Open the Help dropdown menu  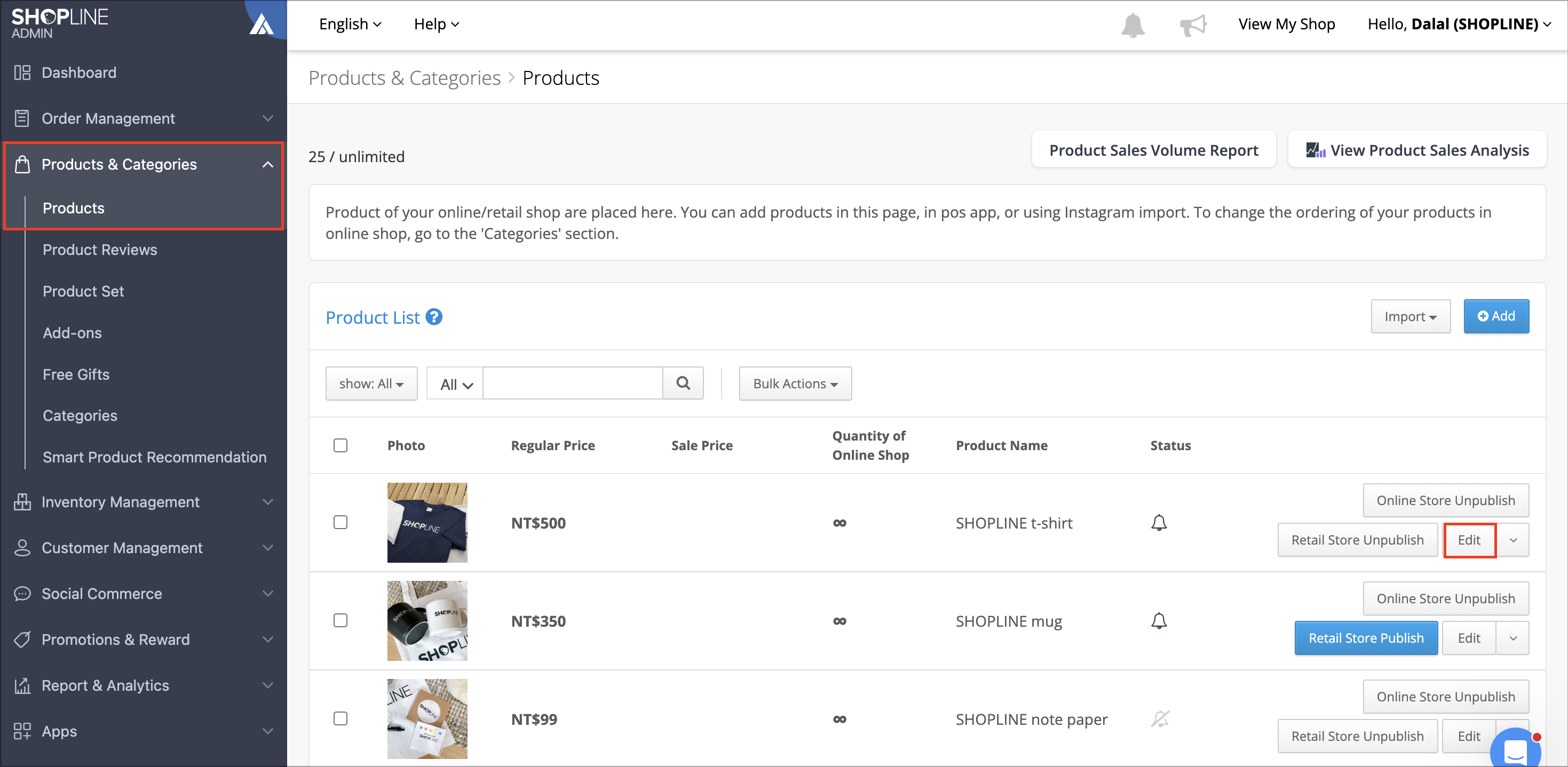coord(437,25)
